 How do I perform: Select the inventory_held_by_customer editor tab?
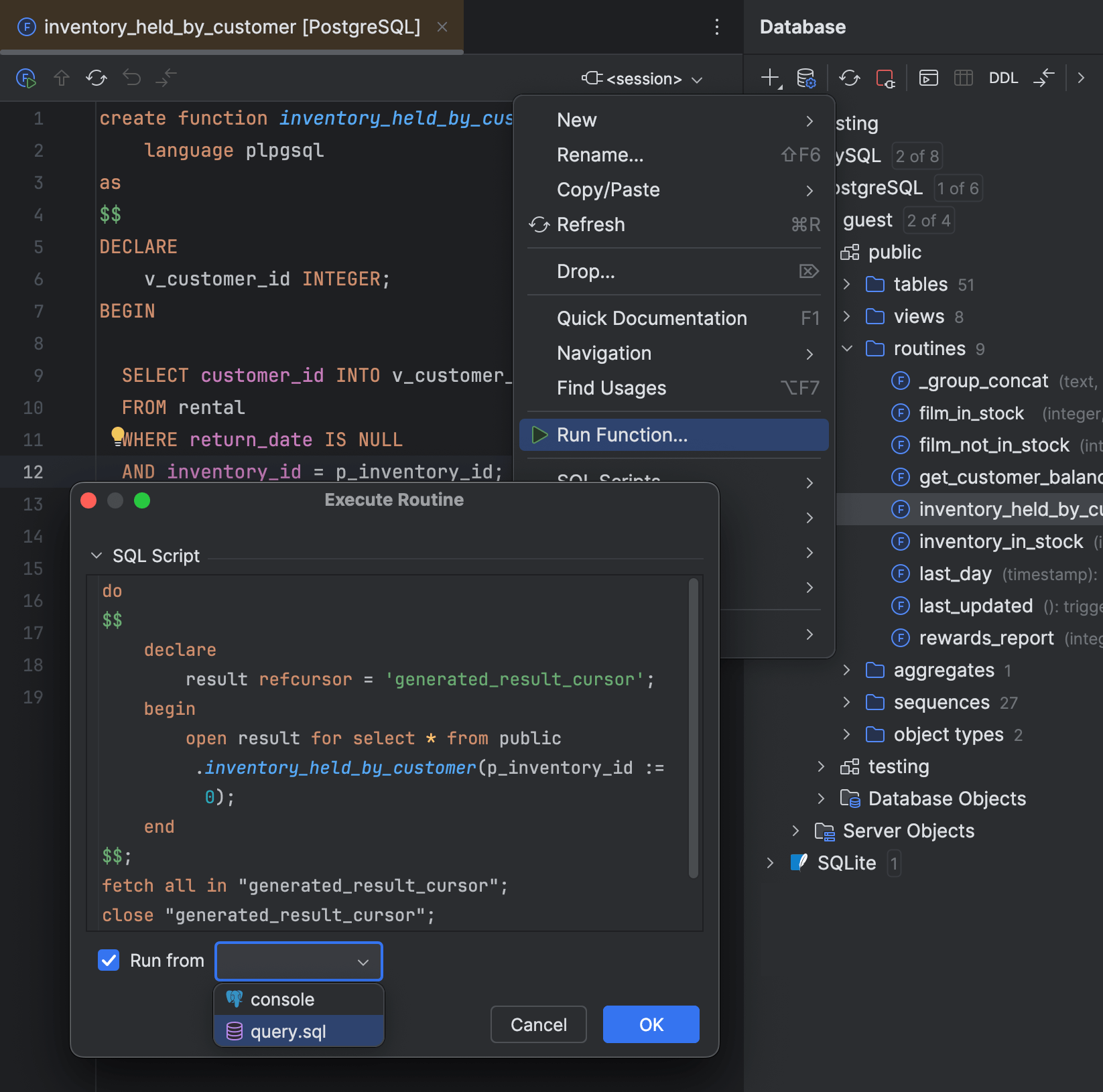tap(231, 27)
